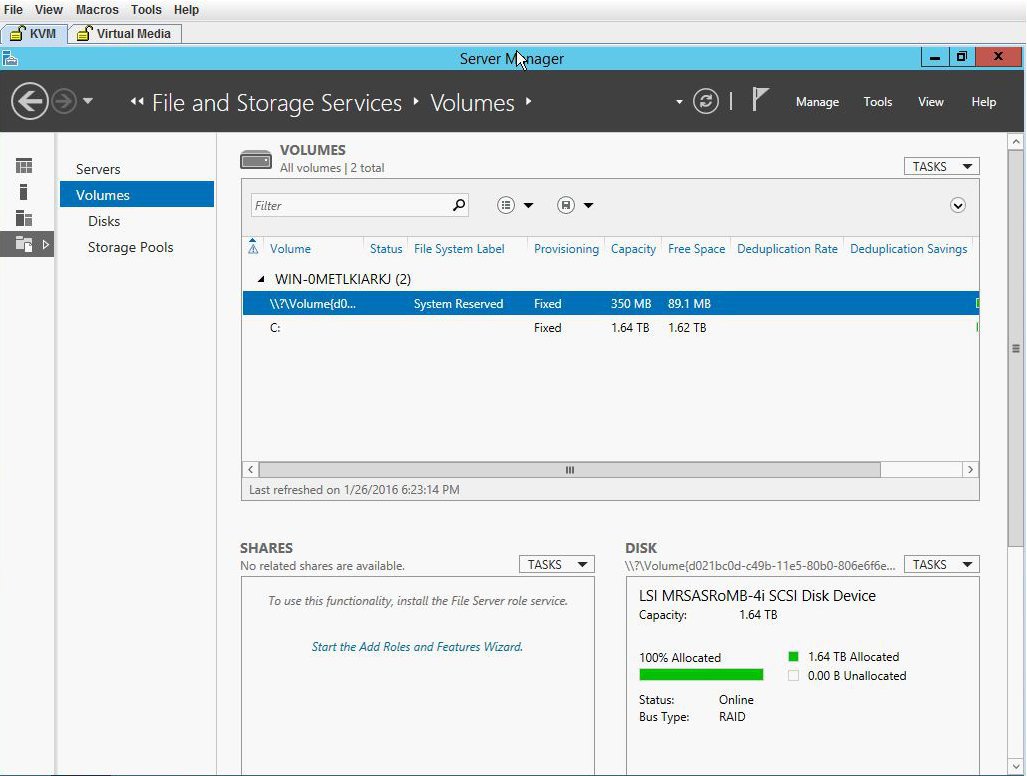
Task: Select the System Reserved volume row
Action: 610,303
